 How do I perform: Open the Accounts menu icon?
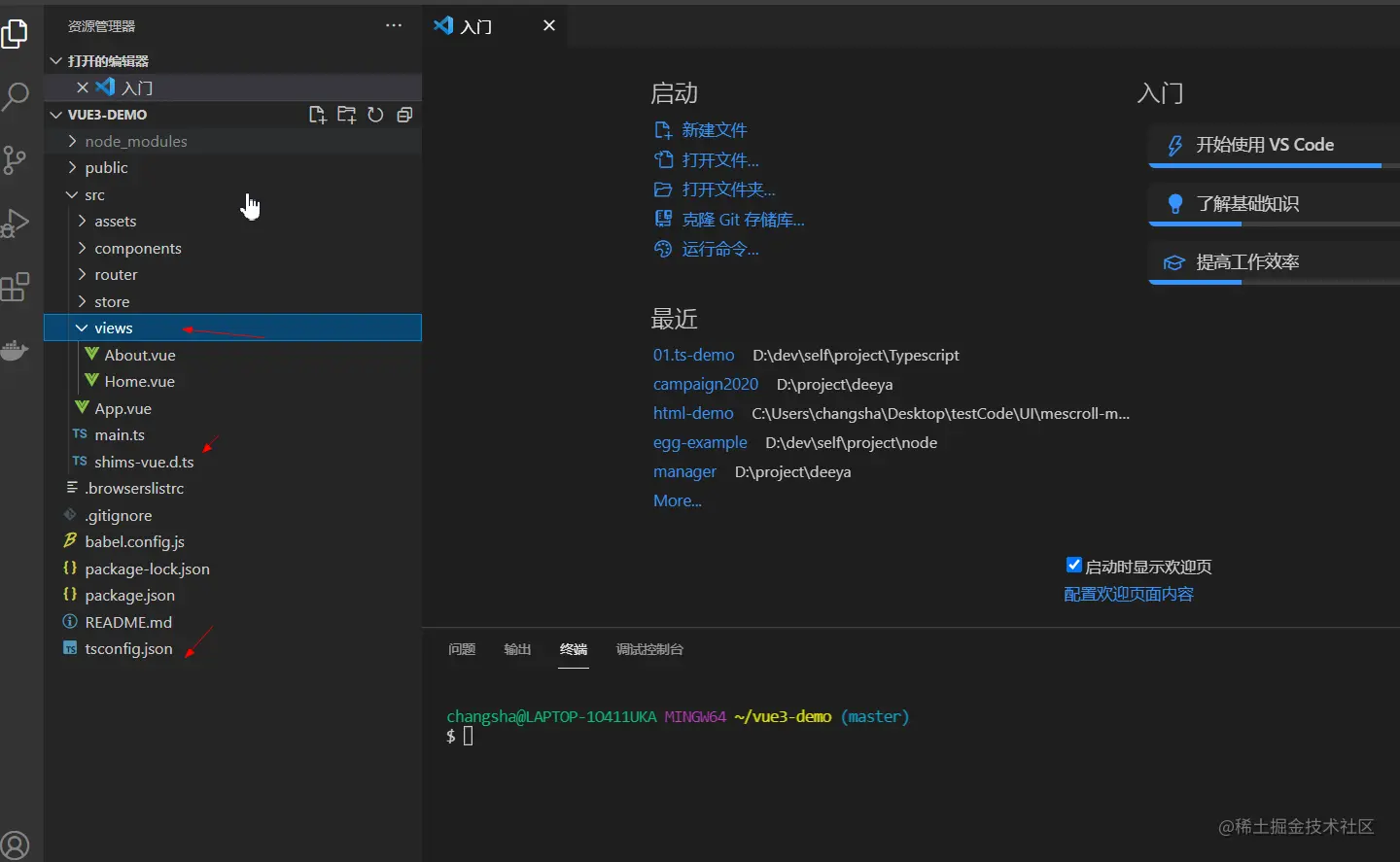pos(15,845)
